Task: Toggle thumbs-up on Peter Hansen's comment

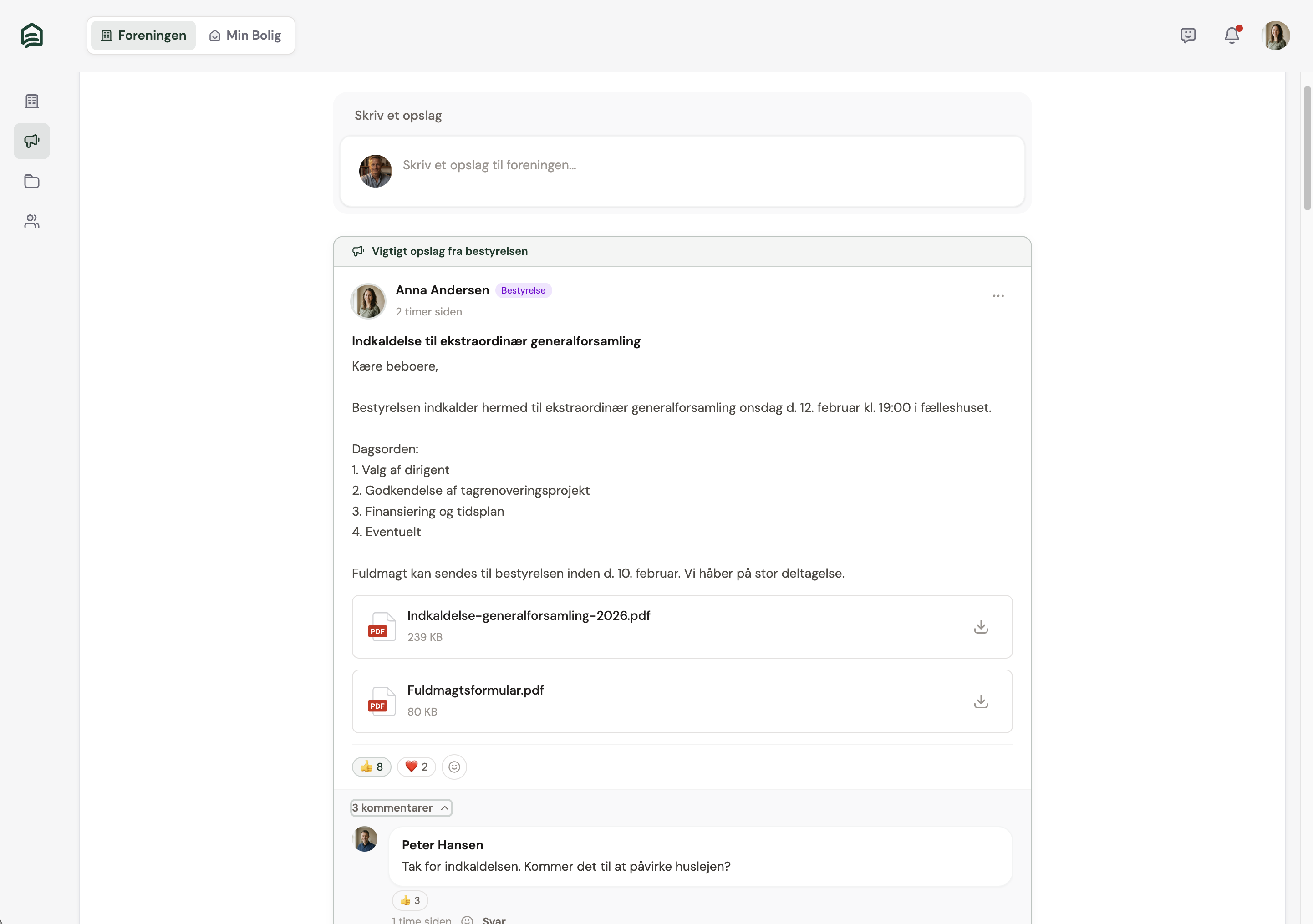Action: tap(410, 900)
